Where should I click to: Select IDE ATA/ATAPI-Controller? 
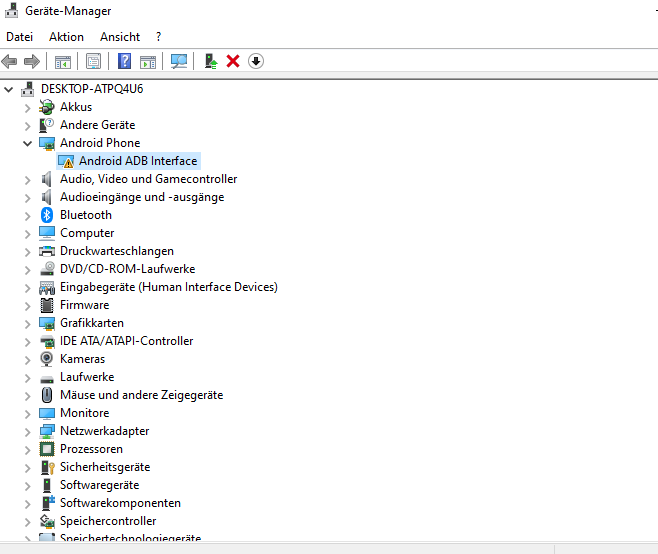coord(126,341)
